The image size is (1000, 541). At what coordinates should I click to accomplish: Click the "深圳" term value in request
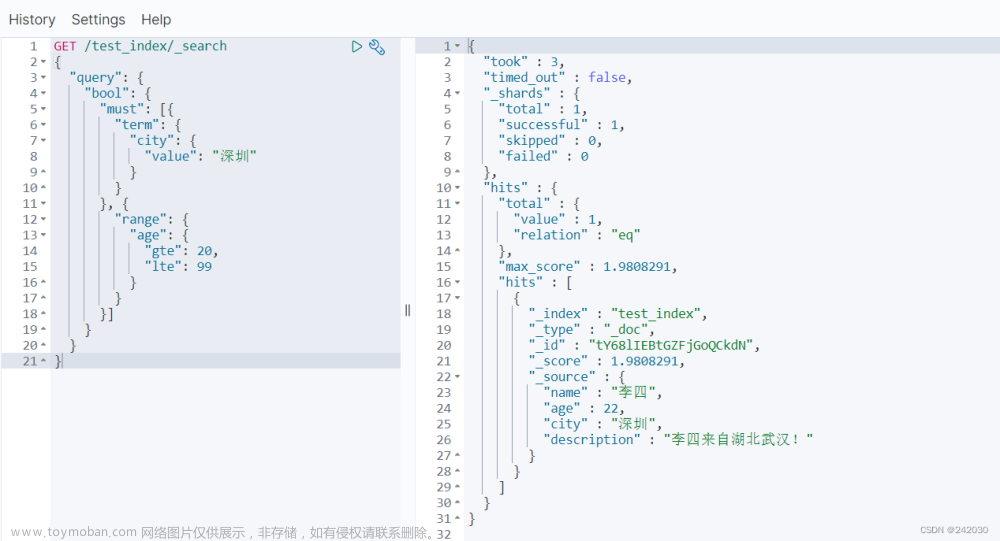click(234, 156)
